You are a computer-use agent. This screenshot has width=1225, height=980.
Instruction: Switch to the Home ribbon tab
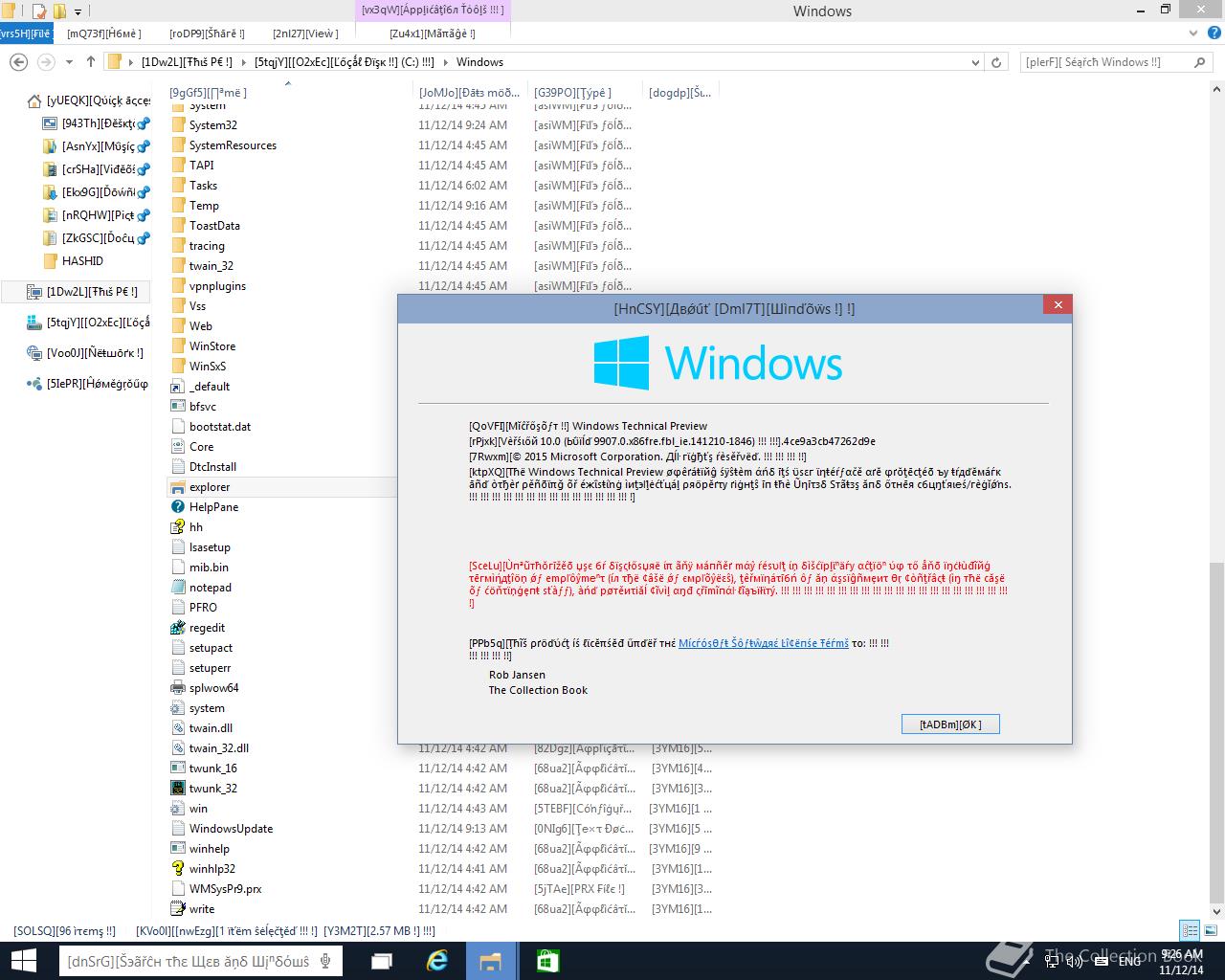pyautogui.click(x=104, y=33)
